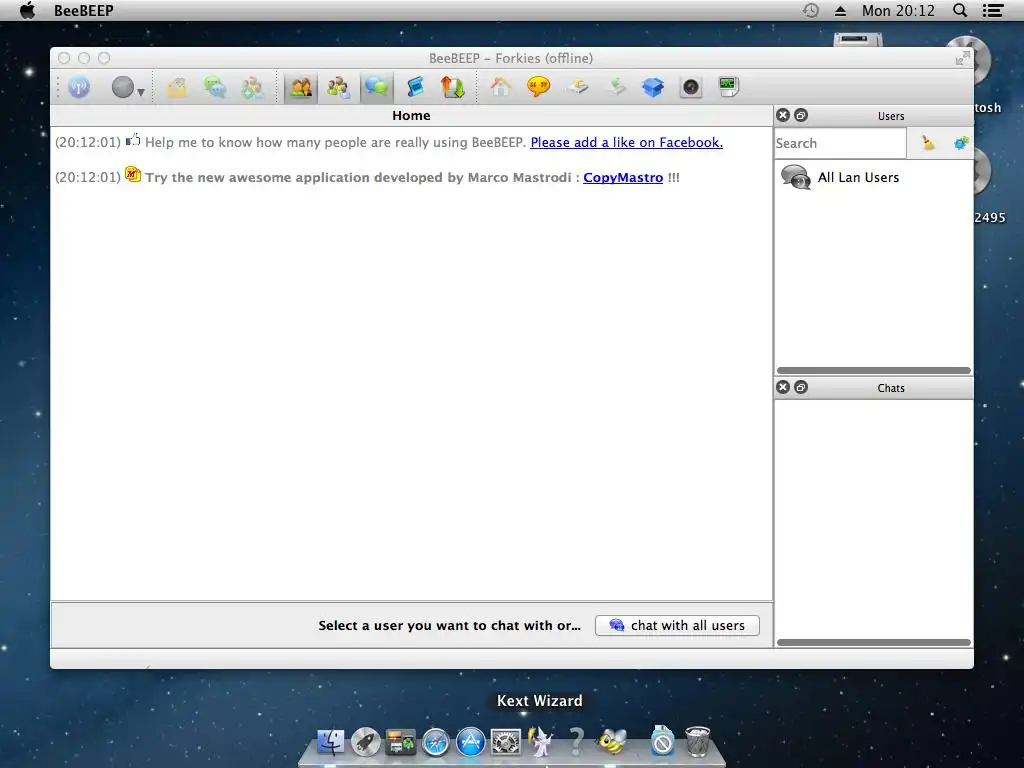Open Safari compass in Dock

(436, 742)
